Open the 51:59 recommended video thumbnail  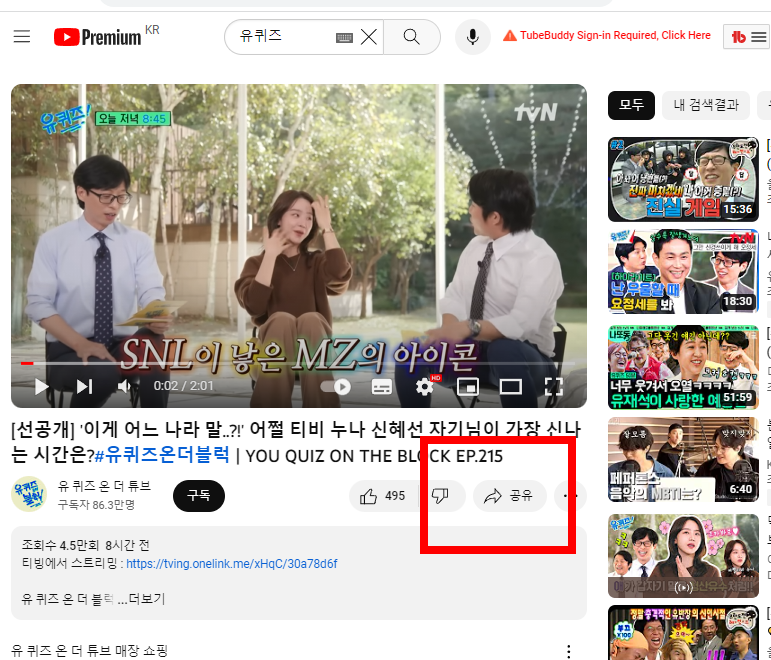(683, 367)
